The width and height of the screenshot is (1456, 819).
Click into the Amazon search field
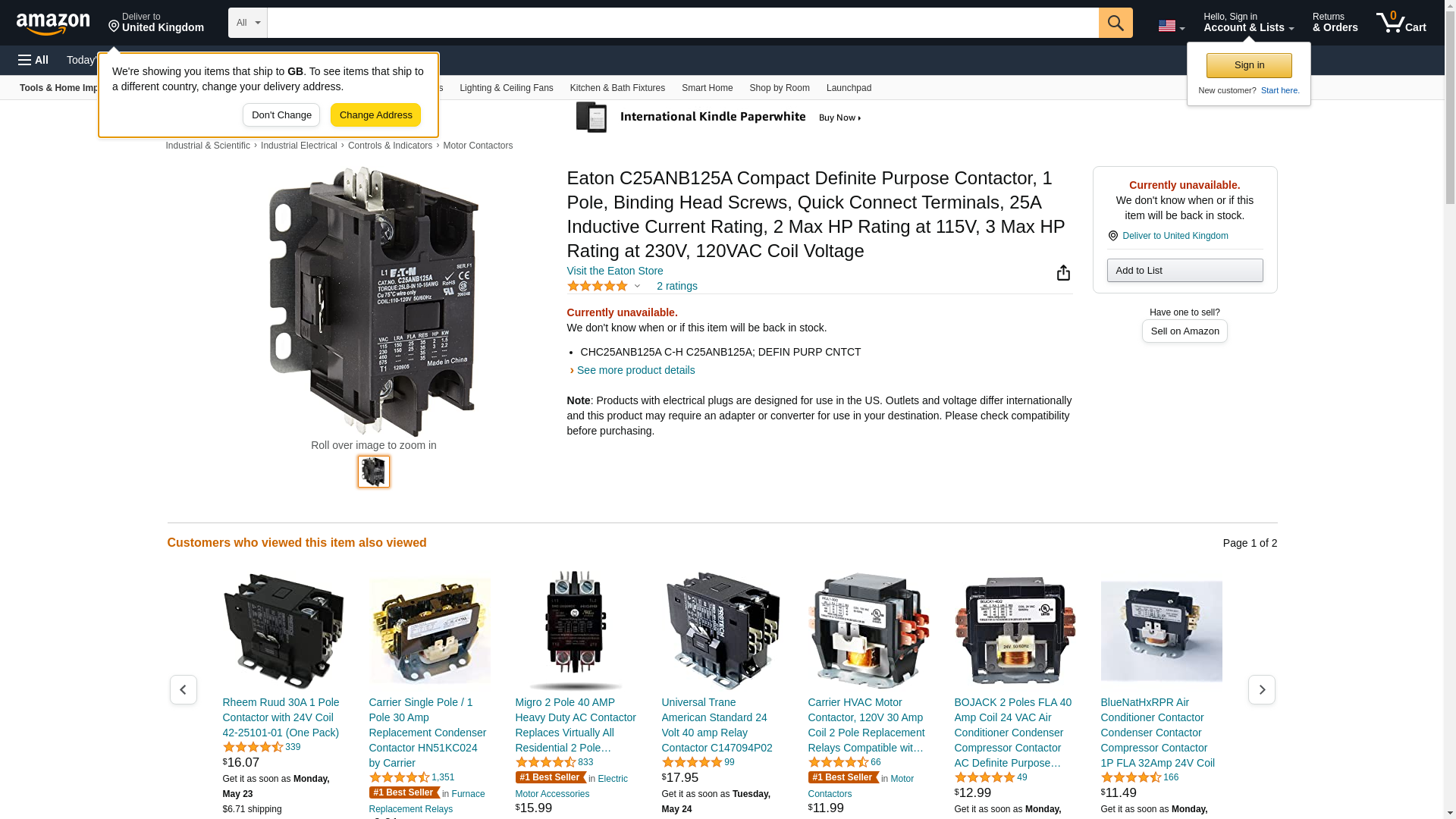click(x=682, y=23)
